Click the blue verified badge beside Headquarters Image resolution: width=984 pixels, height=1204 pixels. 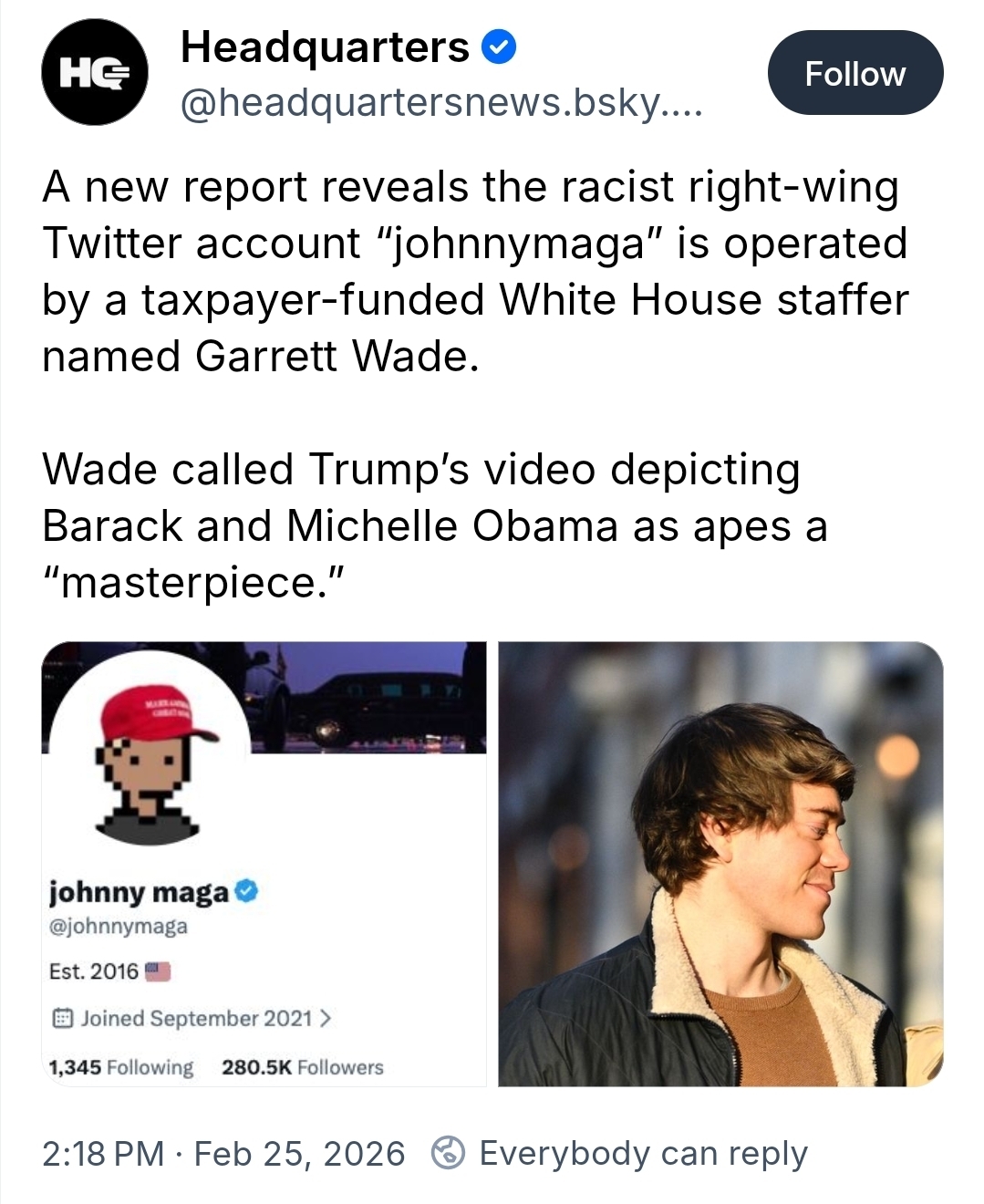click(x=499, y=47)
